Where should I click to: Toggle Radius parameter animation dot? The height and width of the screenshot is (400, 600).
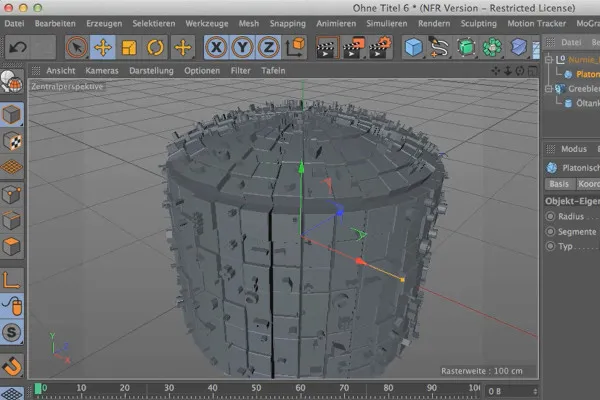click(x=550, y=215)
